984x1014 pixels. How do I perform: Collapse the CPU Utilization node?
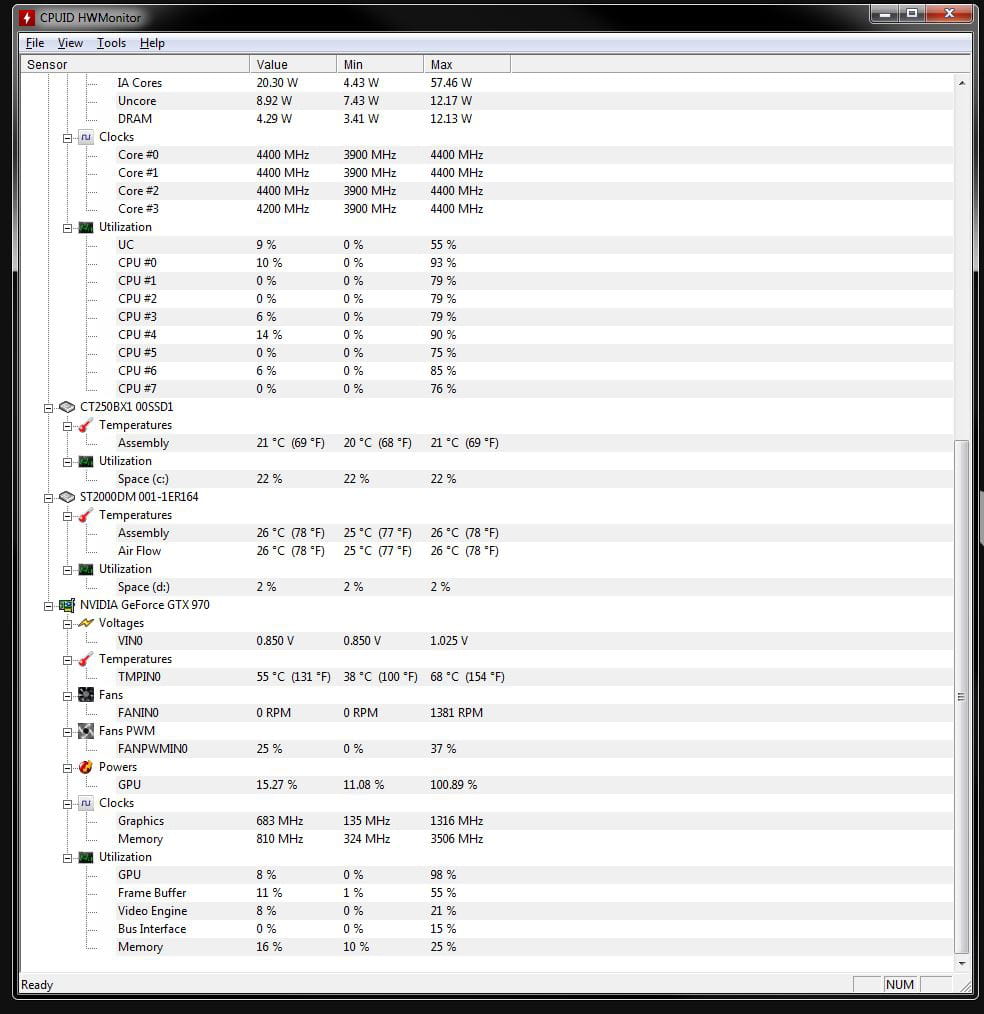coord(67,228)
